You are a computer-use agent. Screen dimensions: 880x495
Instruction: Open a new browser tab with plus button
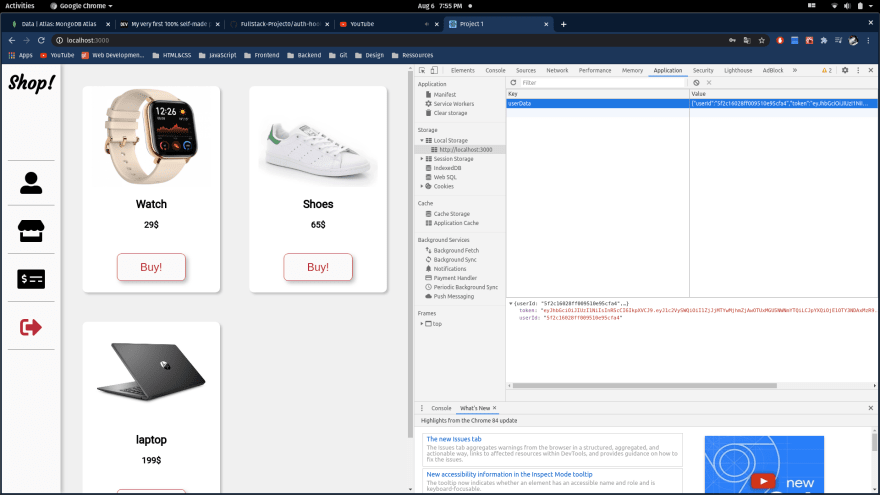pyautogui.click(x=563, y=24)
